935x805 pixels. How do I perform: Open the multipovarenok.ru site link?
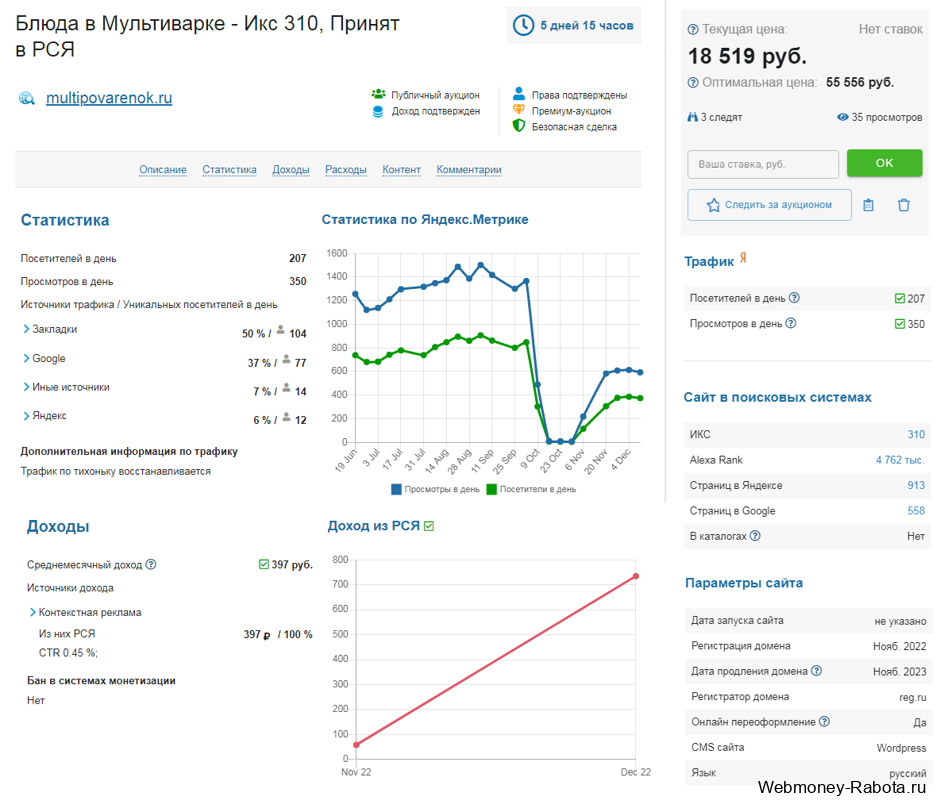(x=109, y=98)
